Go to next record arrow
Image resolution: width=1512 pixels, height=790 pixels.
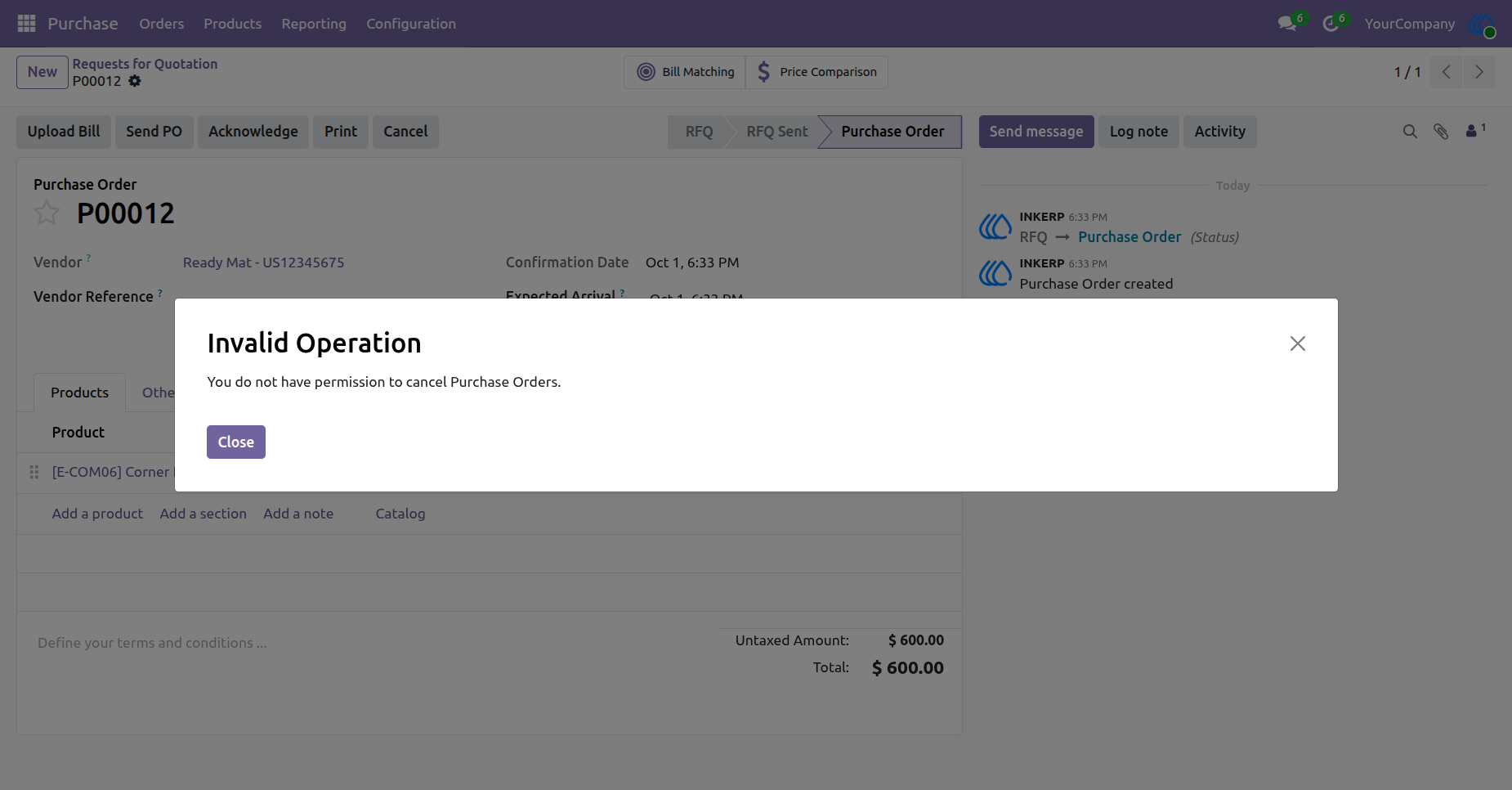coord(1478,72)
